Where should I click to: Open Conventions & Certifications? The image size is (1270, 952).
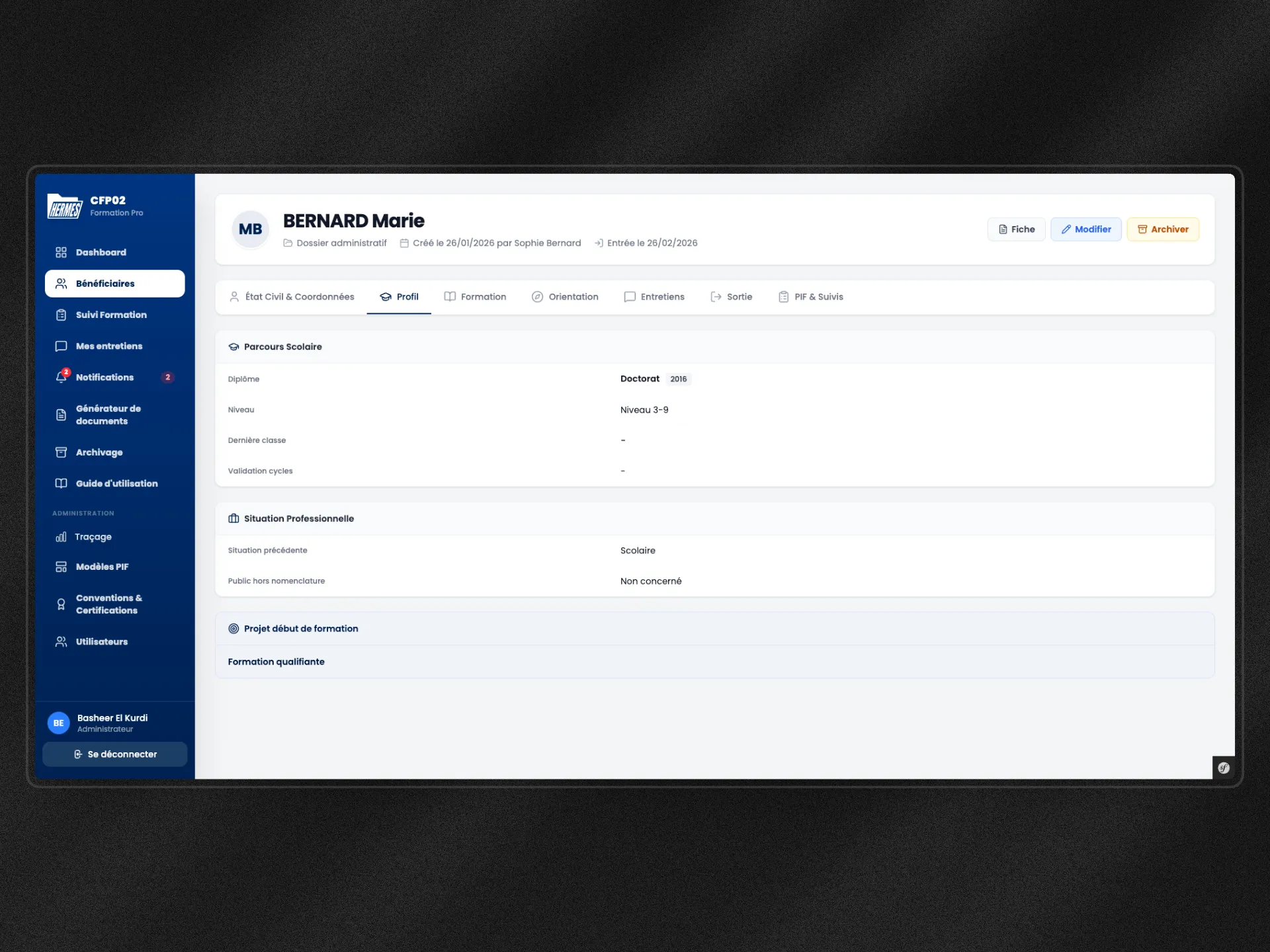[x=114, y=604]
